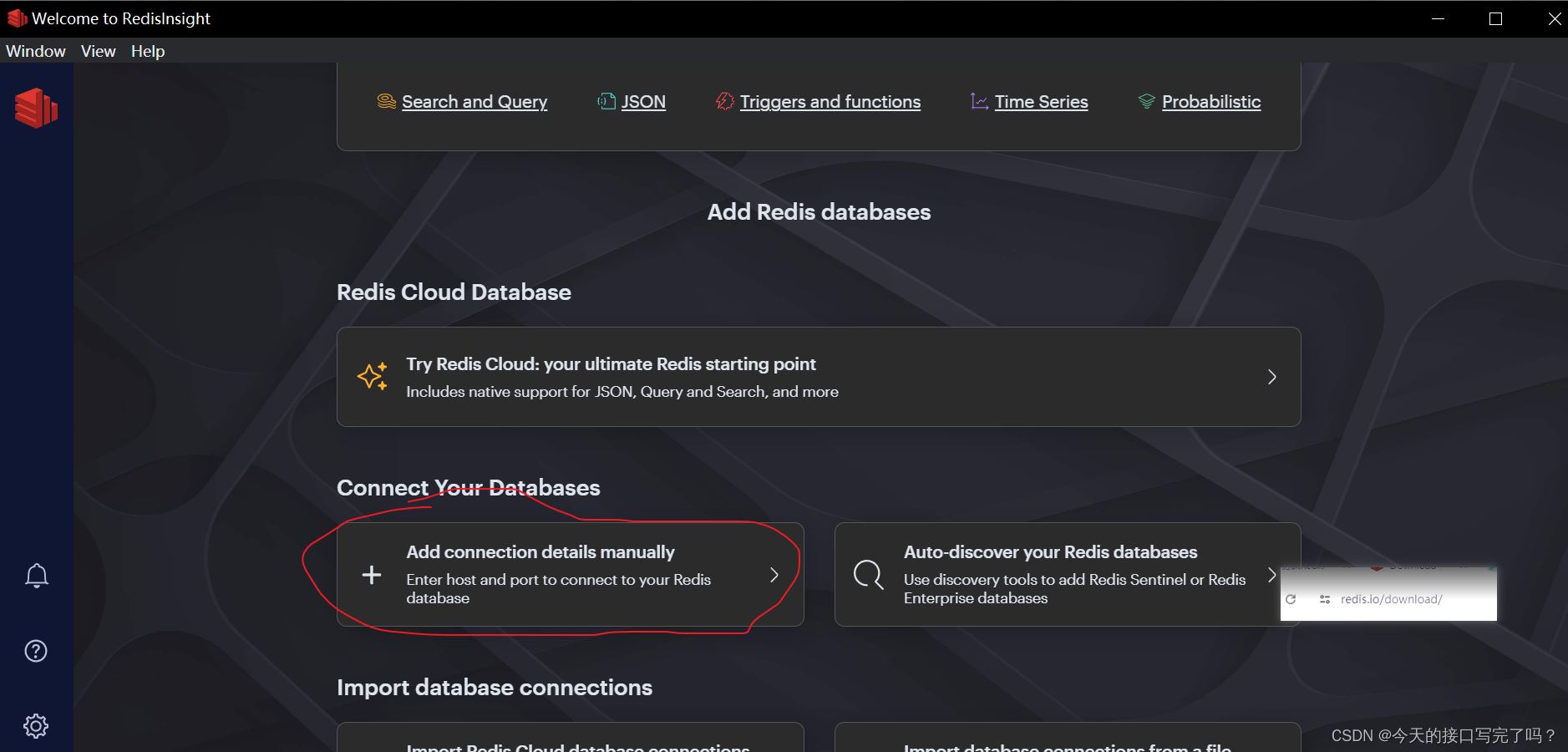Click 'Includes native support for JSON' description
The image size is (1568, 752).
622,392
